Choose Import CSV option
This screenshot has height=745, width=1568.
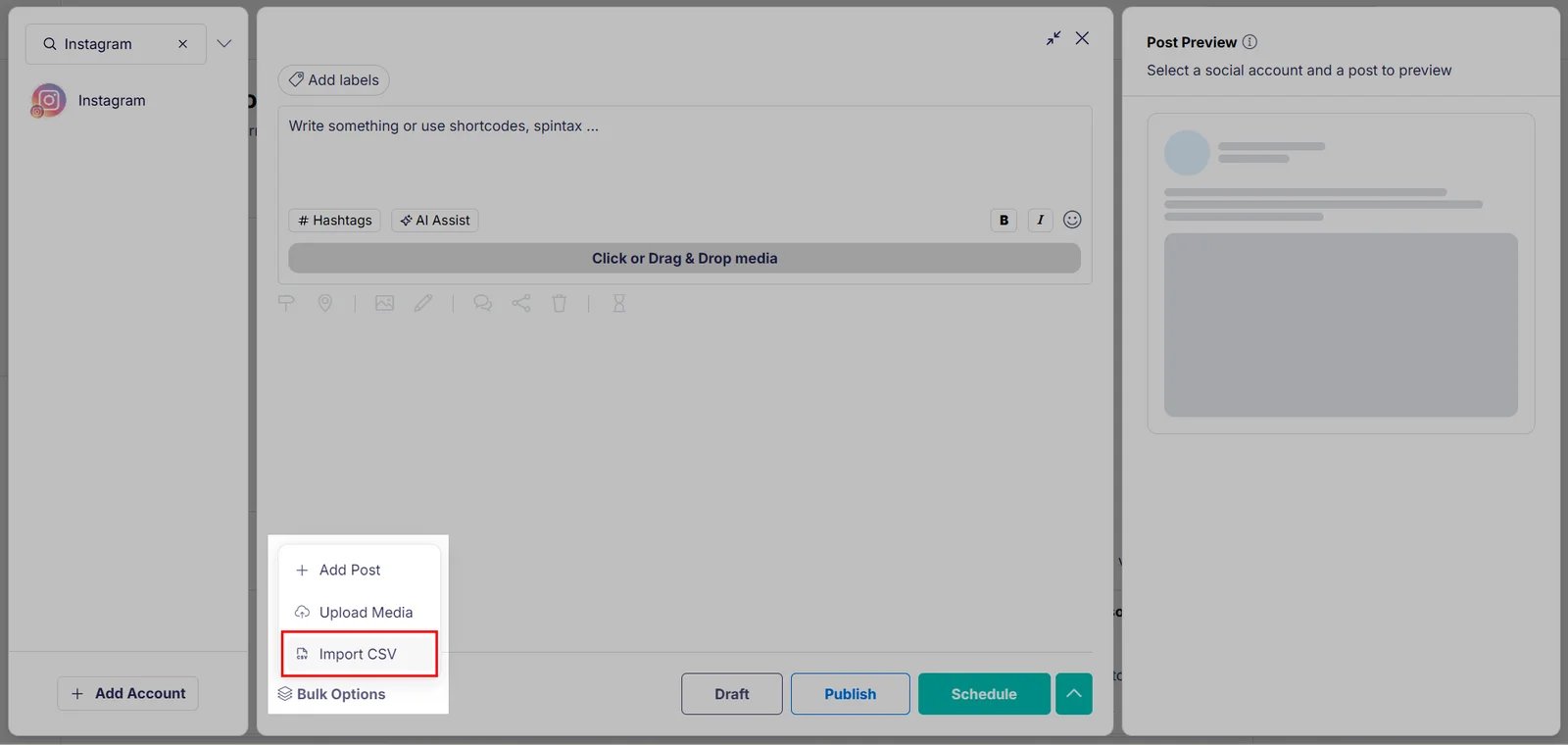pyautogui.click(x=359, y=654)
